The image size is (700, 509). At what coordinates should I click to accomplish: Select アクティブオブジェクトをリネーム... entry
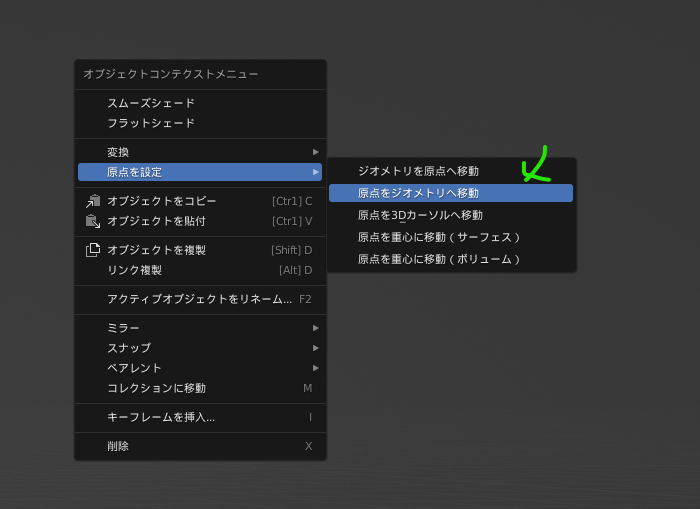(200, 299)
